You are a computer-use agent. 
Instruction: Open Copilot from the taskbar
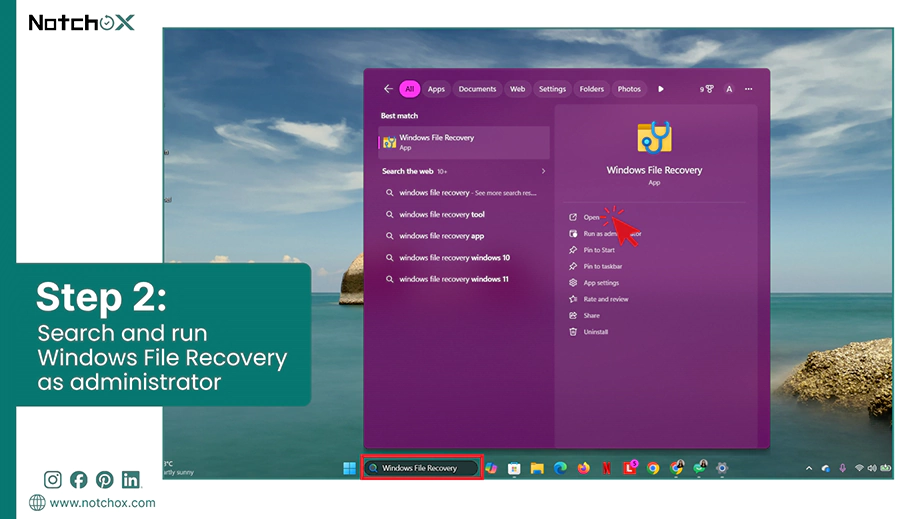[491, 468]
